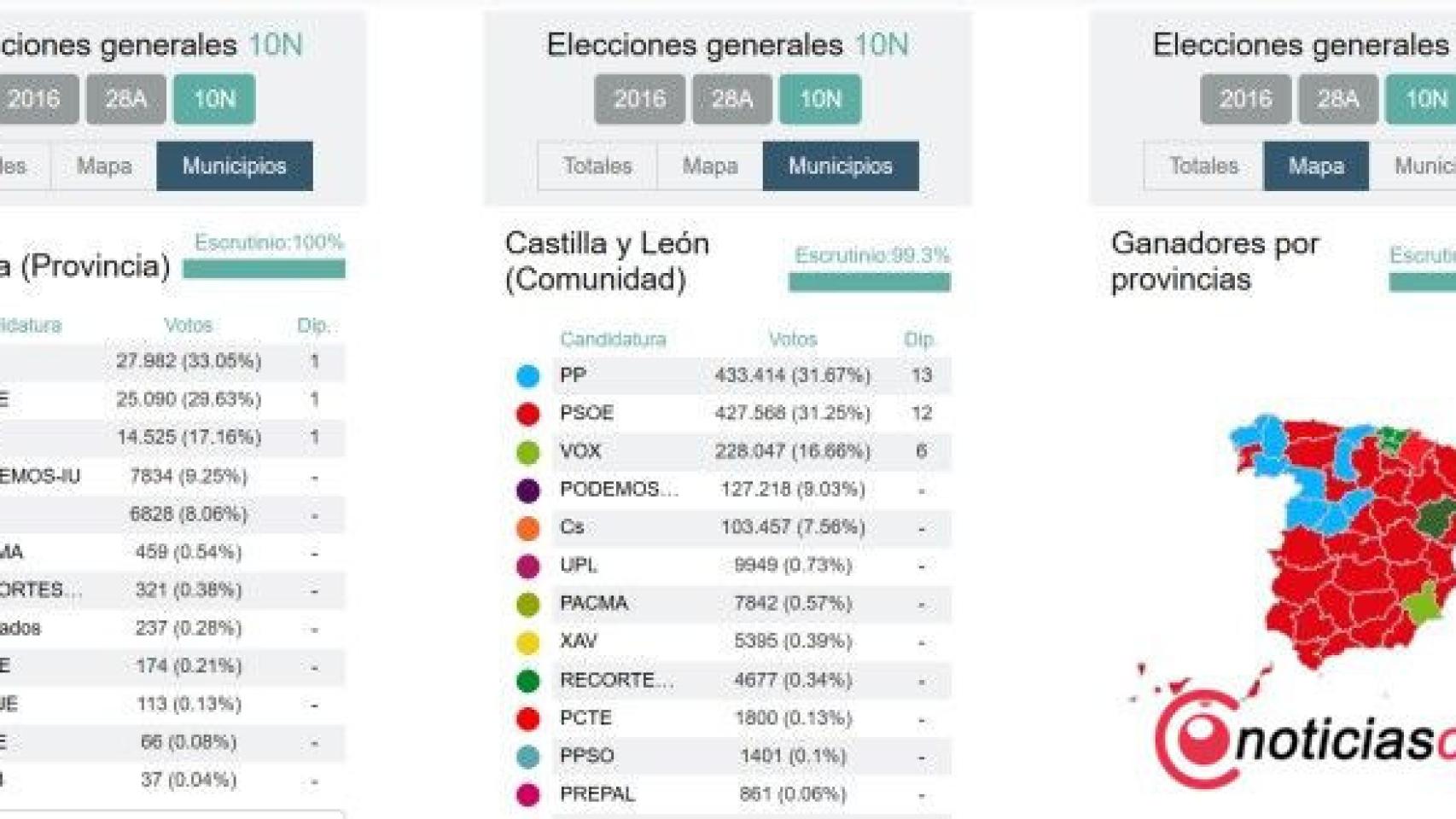Viewport: 1456px width, 819px height.
Task: Click the PACMA olive party dot
Action: (528, 604)
